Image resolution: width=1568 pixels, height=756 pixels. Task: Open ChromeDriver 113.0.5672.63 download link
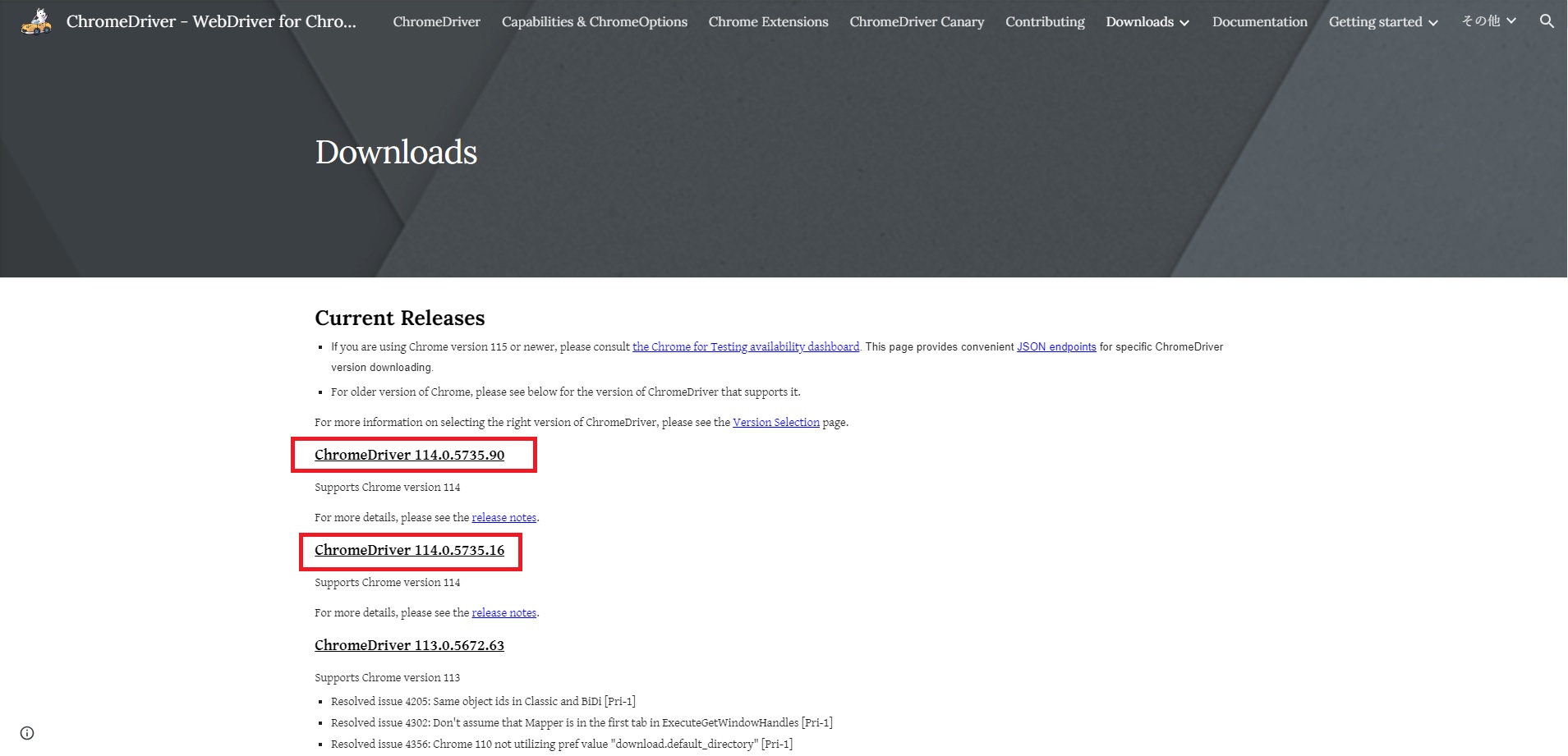(408, 645)
